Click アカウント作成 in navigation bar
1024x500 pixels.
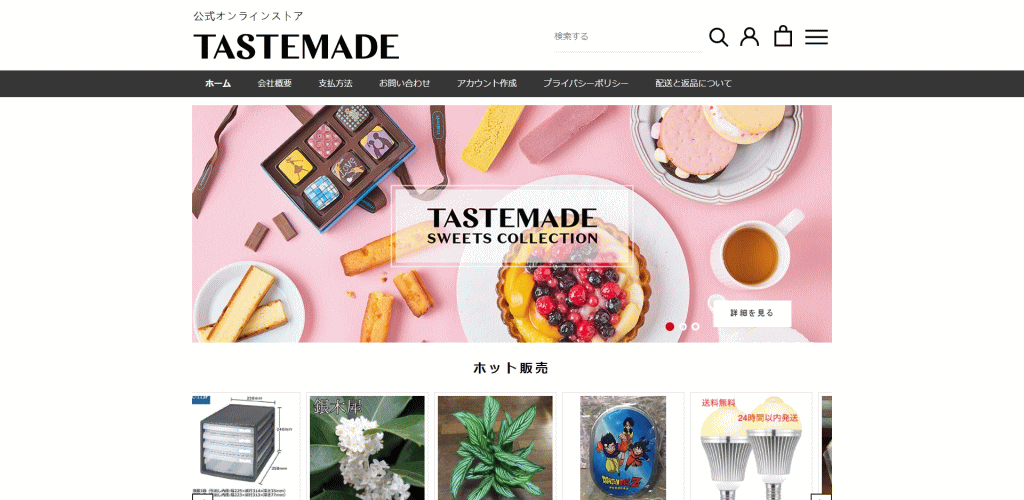[487, 84]
